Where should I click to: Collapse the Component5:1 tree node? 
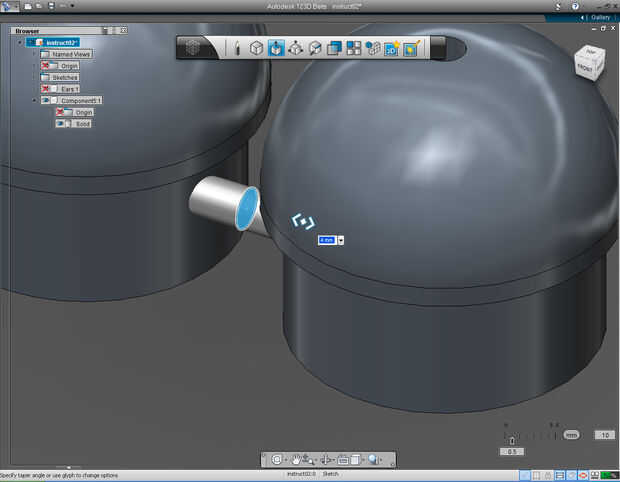click(x=35, y=100)
